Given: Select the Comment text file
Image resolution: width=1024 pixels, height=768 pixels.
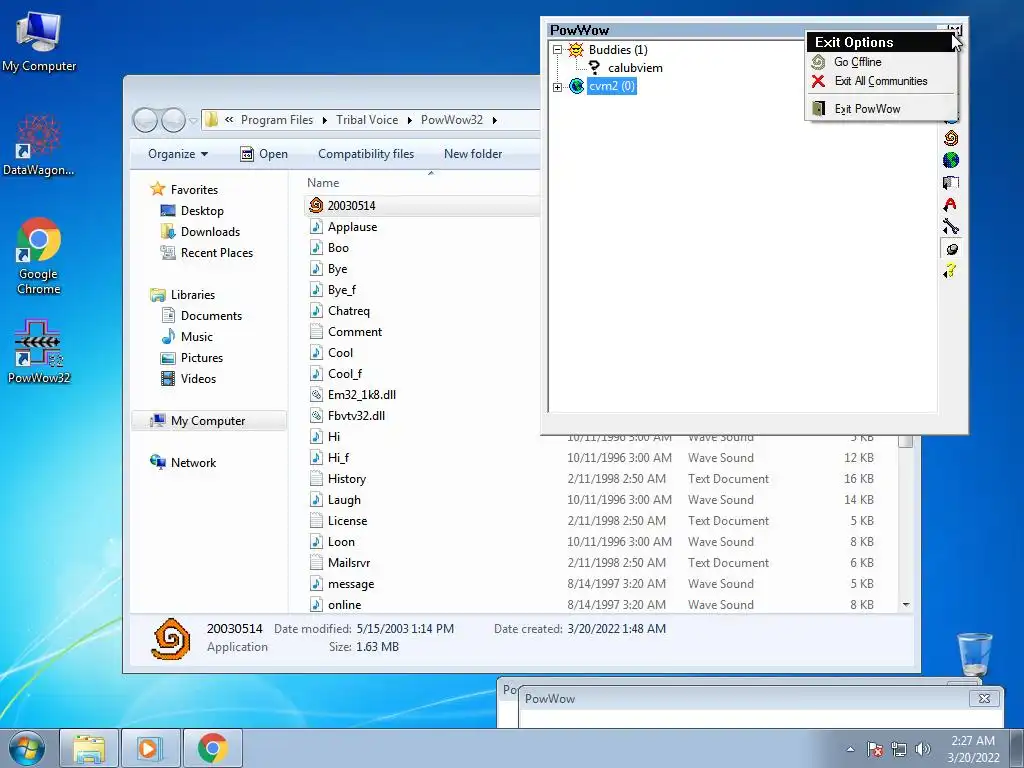Looking at the screenshot, I should point(355,332).
